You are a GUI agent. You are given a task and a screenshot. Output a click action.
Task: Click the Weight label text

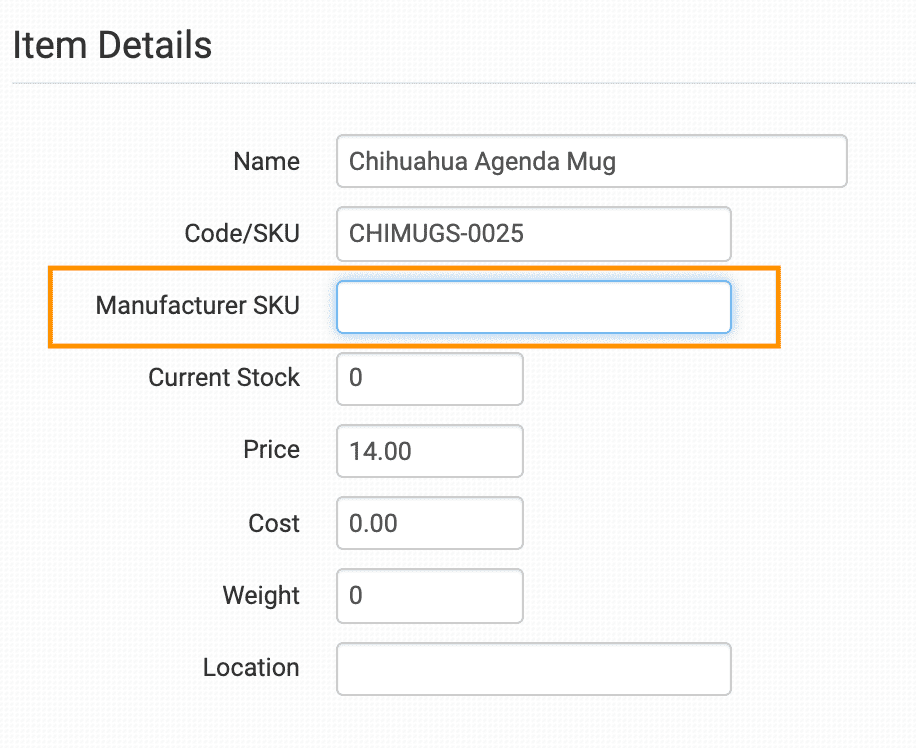pos(261,596)
